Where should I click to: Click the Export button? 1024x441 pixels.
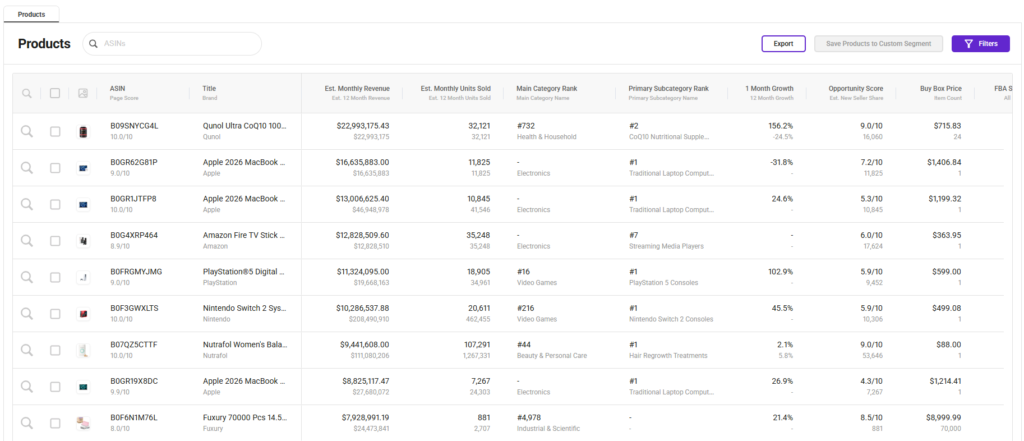click(783, 44)
